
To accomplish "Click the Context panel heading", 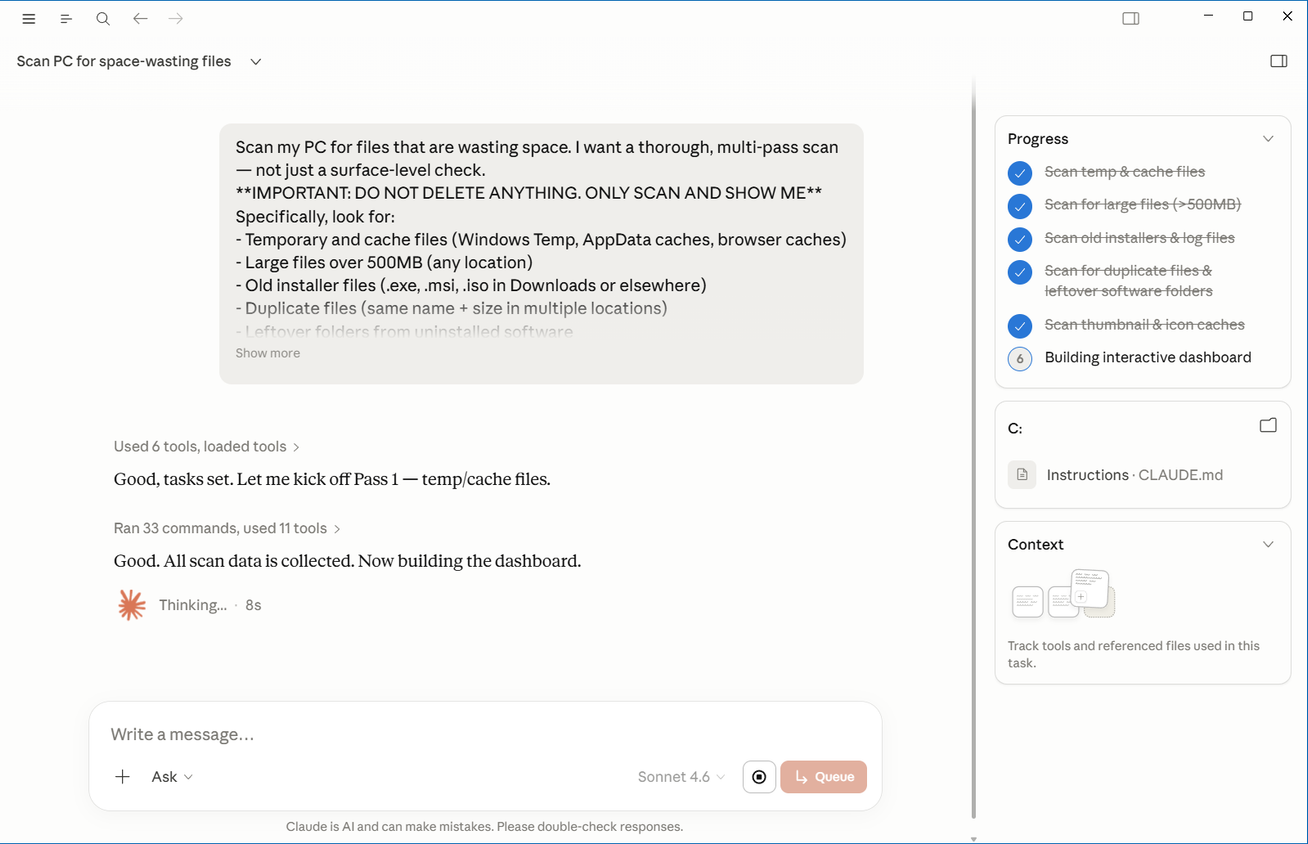I will point(1036,545).
